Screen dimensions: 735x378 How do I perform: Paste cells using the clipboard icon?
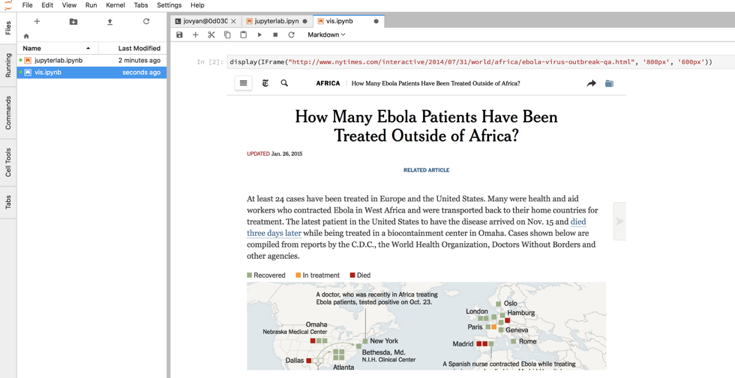243,35
